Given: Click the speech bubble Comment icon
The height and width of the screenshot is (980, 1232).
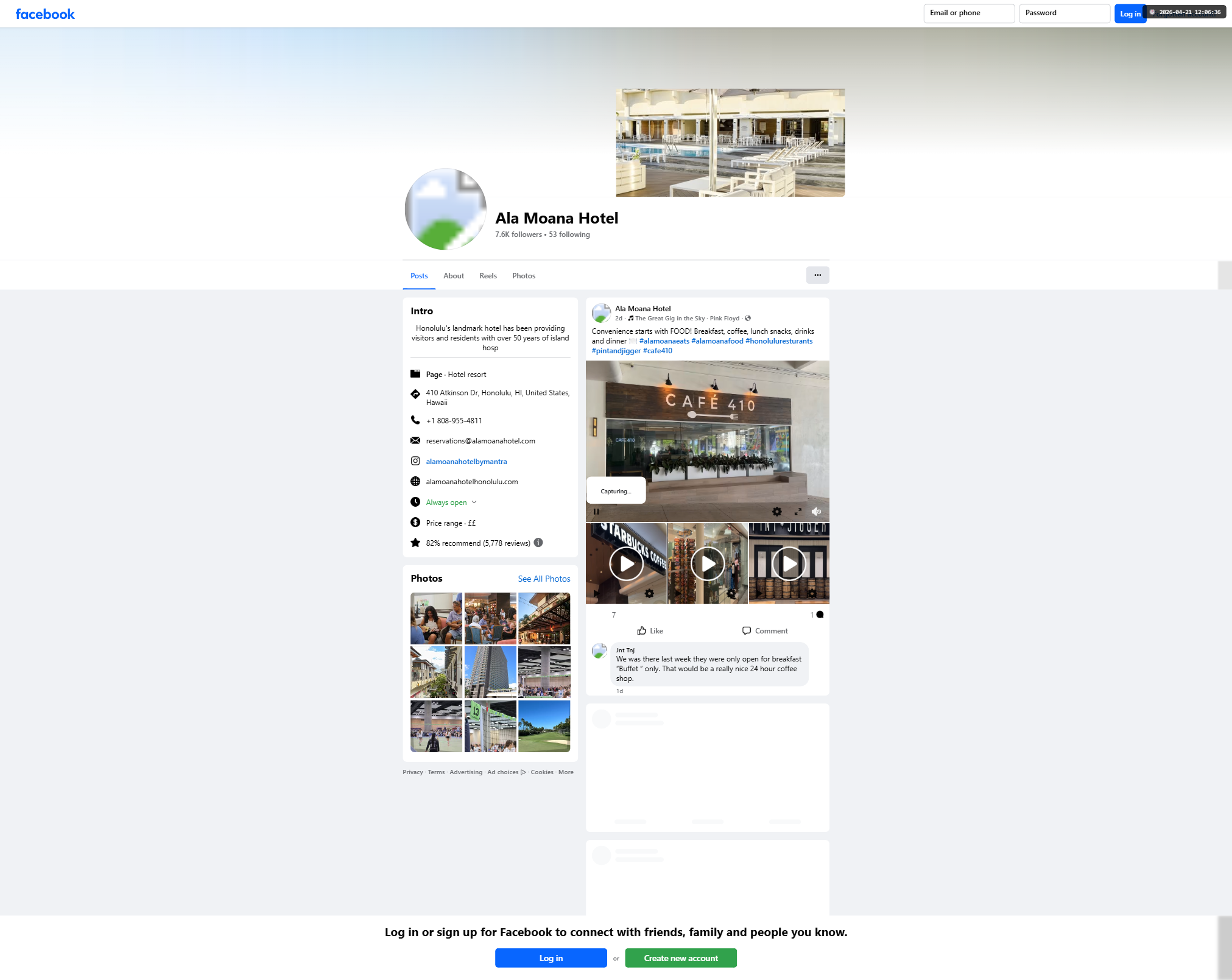Looking at the screenshot, I should tap(747, 630).
